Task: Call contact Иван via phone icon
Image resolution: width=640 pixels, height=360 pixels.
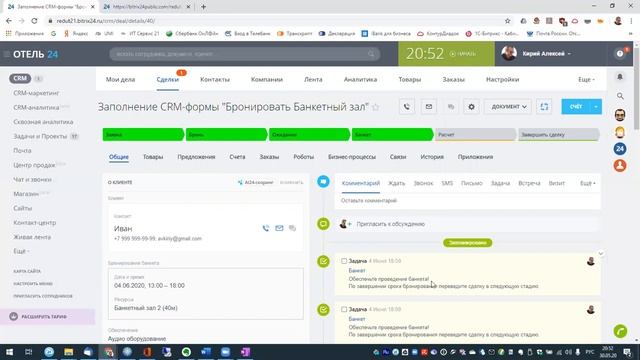Action: click(266, 228)
